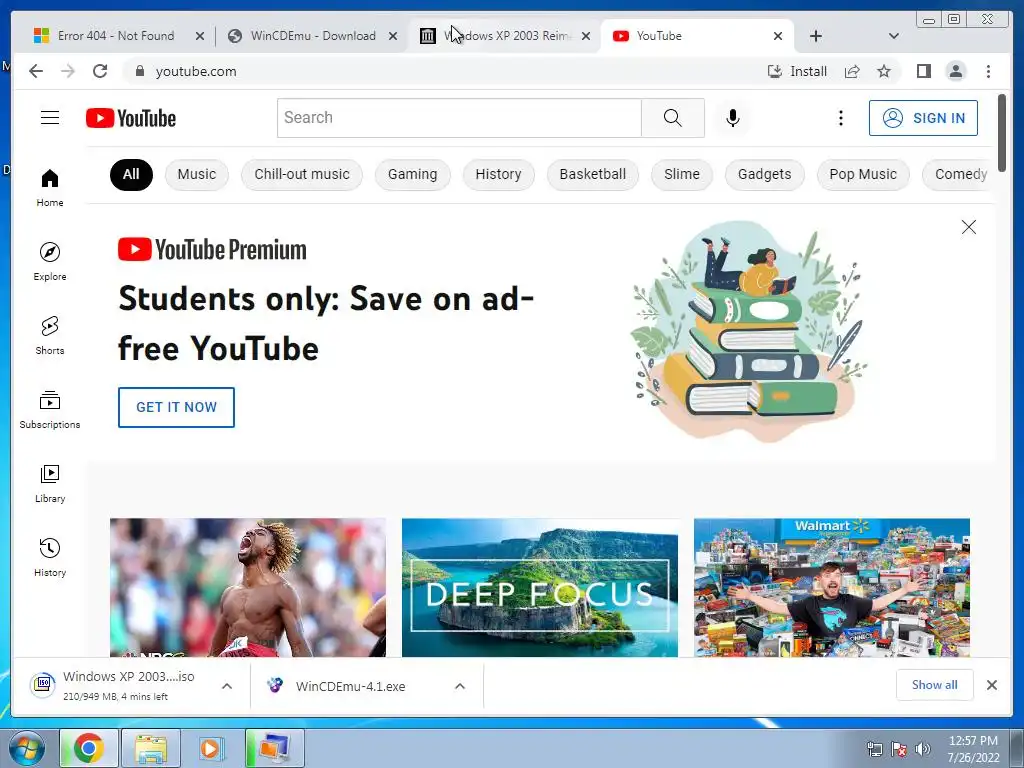Click the YouTube logo
Viewport: 1024px width, 768px height.
pos(131,118)
